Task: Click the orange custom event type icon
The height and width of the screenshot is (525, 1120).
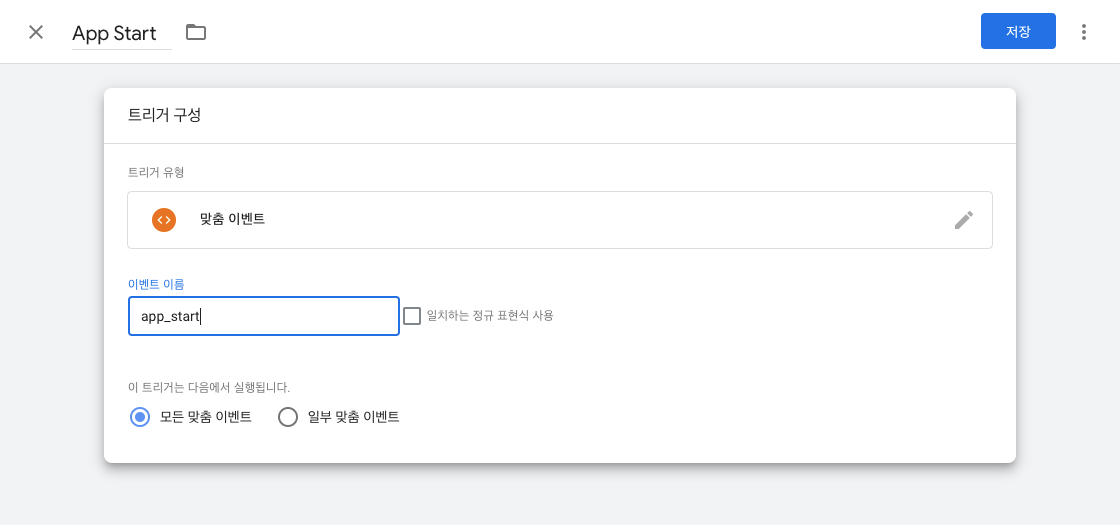Action: click(164, 220)
